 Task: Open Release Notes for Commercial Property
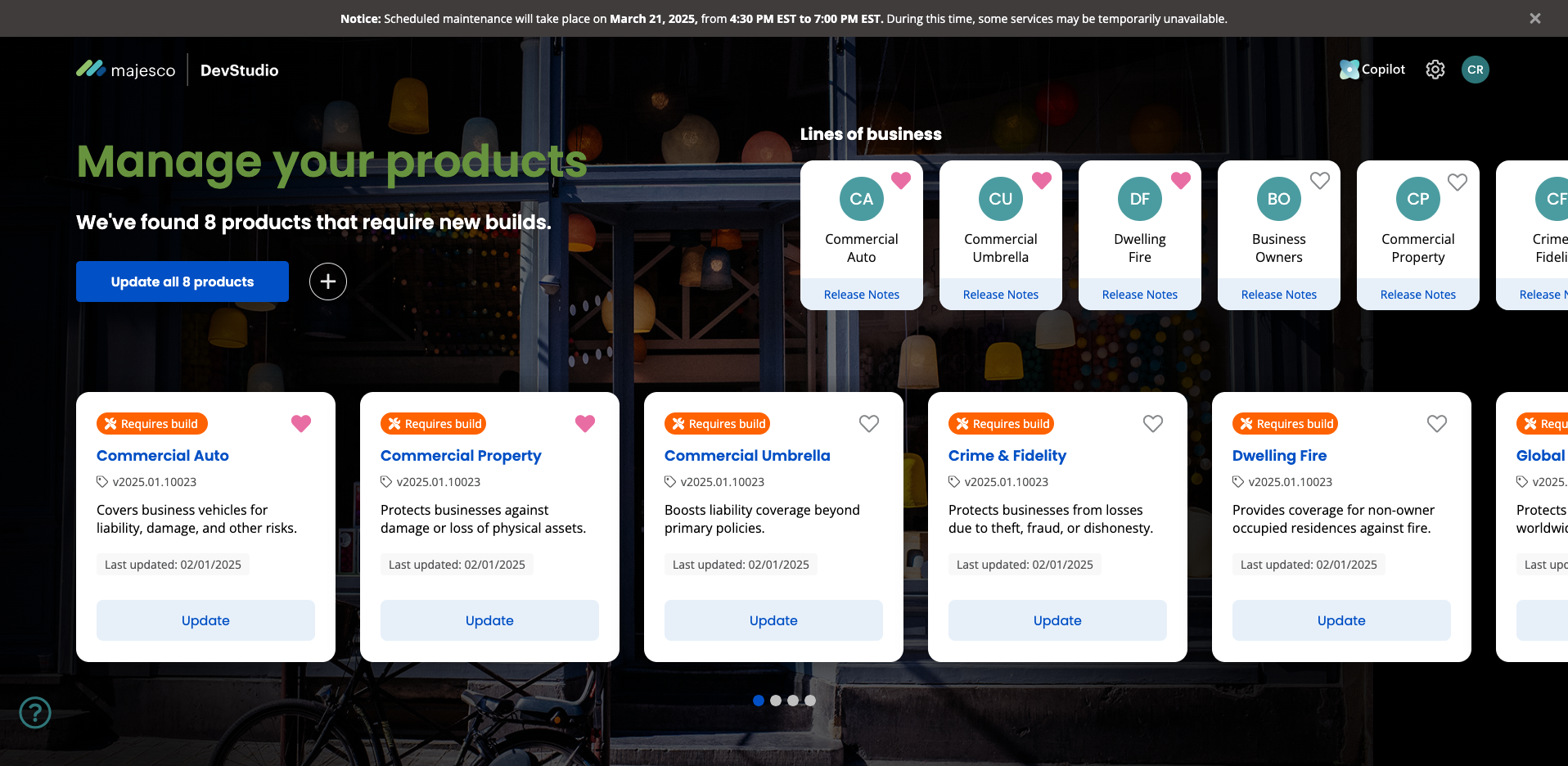1417,295
